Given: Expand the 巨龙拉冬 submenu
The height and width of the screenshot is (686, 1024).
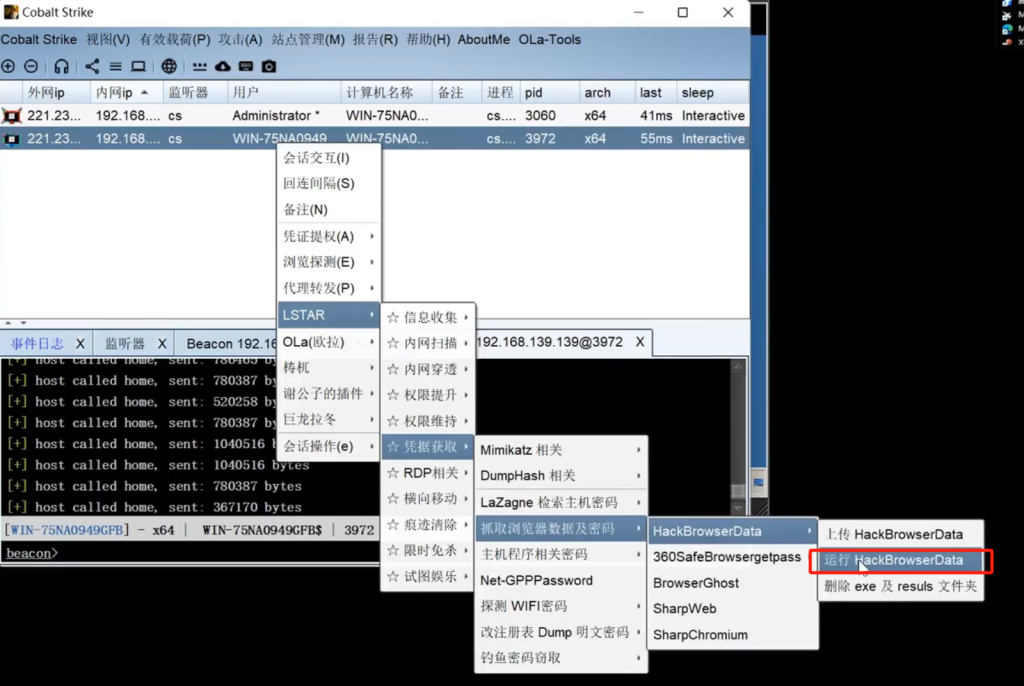Looking at the screenshot, I should tap(328, 419).
